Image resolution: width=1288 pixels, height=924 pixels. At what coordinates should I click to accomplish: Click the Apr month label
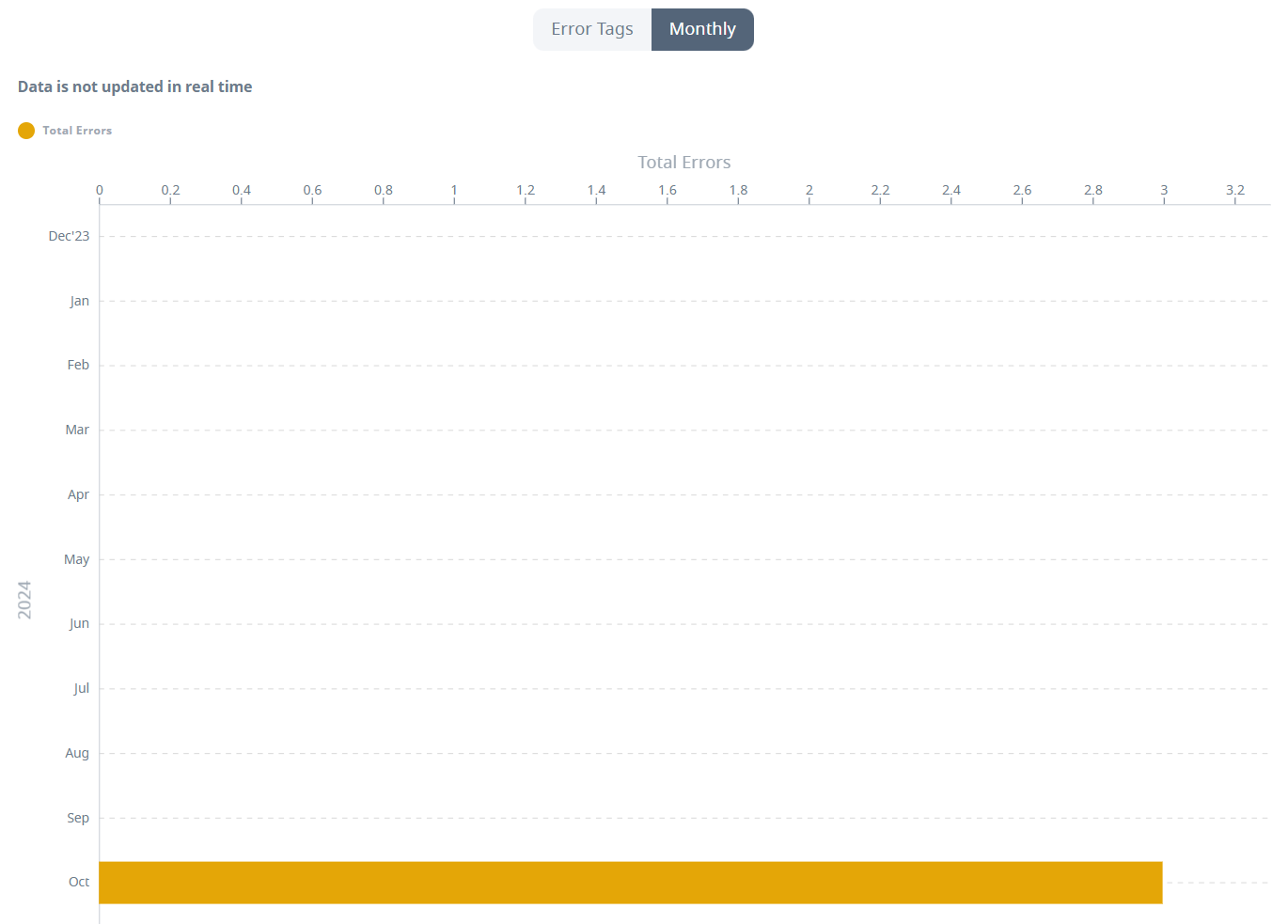pyautogui.click(x=78, y=494)
